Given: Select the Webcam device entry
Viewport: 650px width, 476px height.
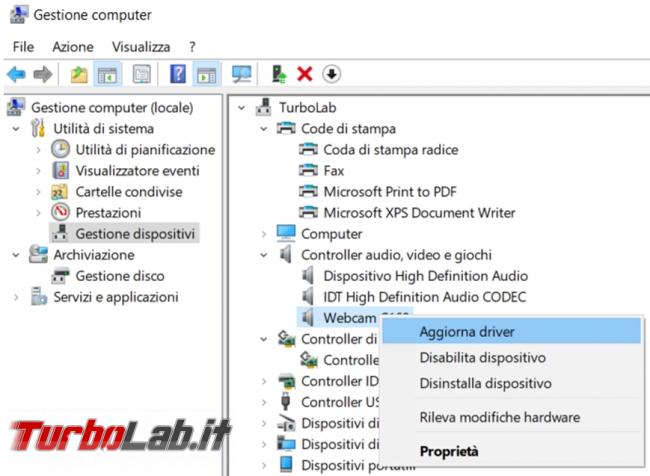Looking at the screenshot, I should pos(349,318).
